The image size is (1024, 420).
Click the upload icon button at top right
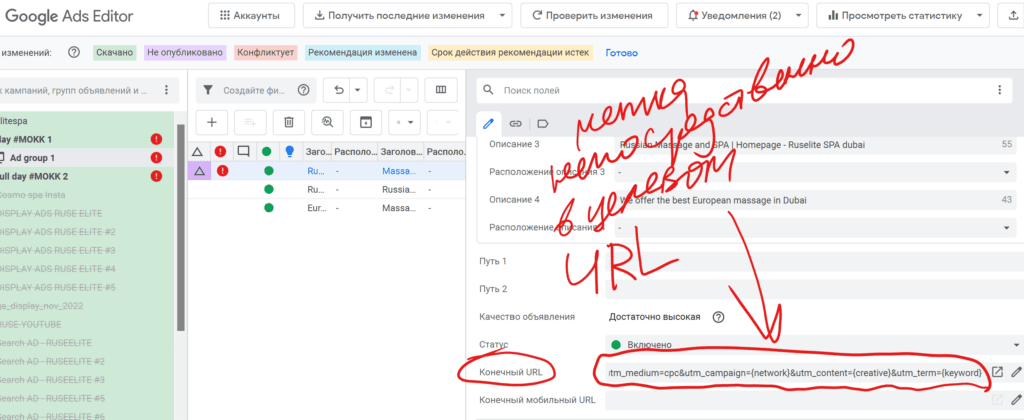pos(1012,15)
